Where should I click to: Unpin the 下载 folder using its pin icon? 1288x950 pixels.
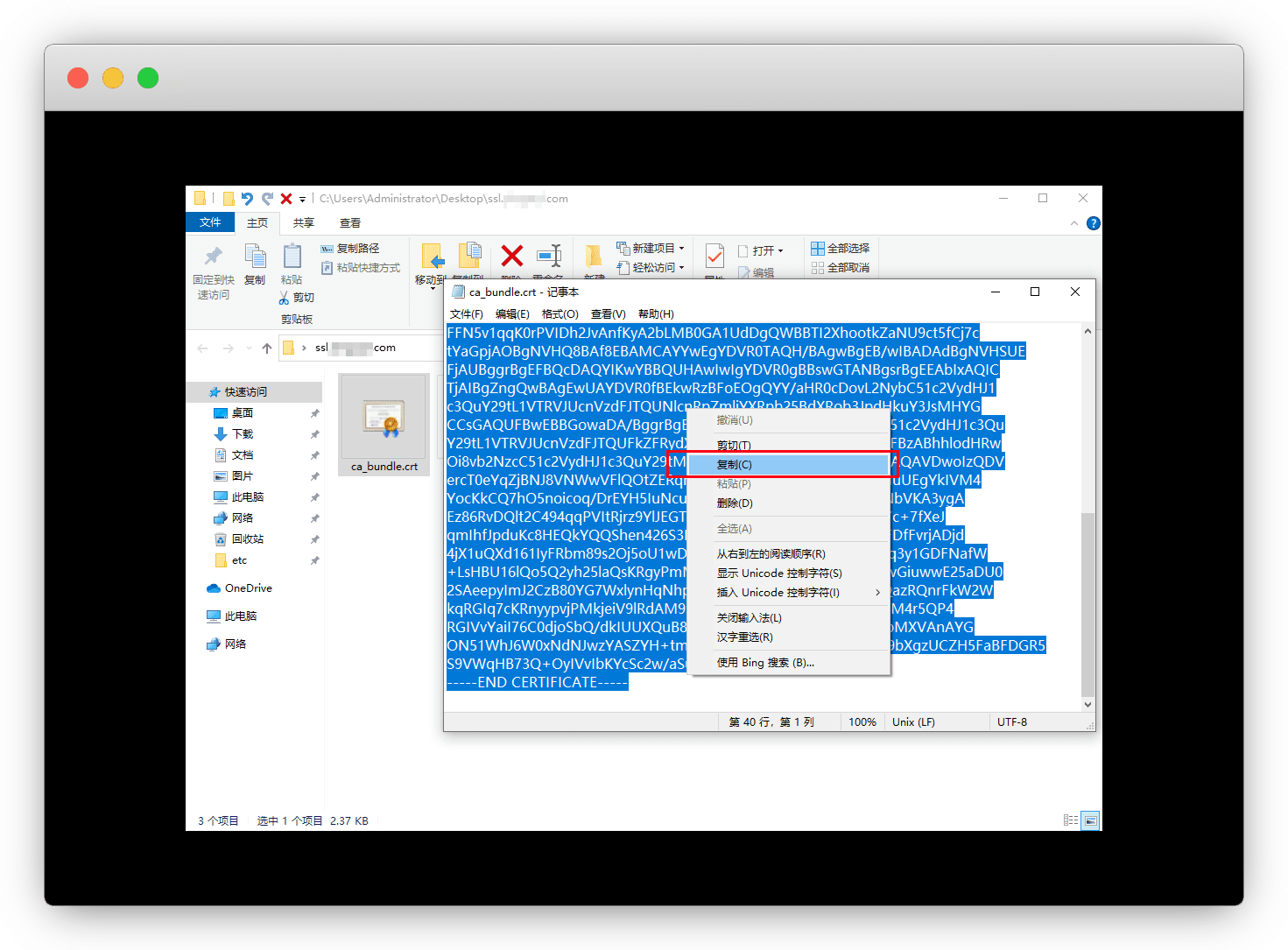coord(314,434)
